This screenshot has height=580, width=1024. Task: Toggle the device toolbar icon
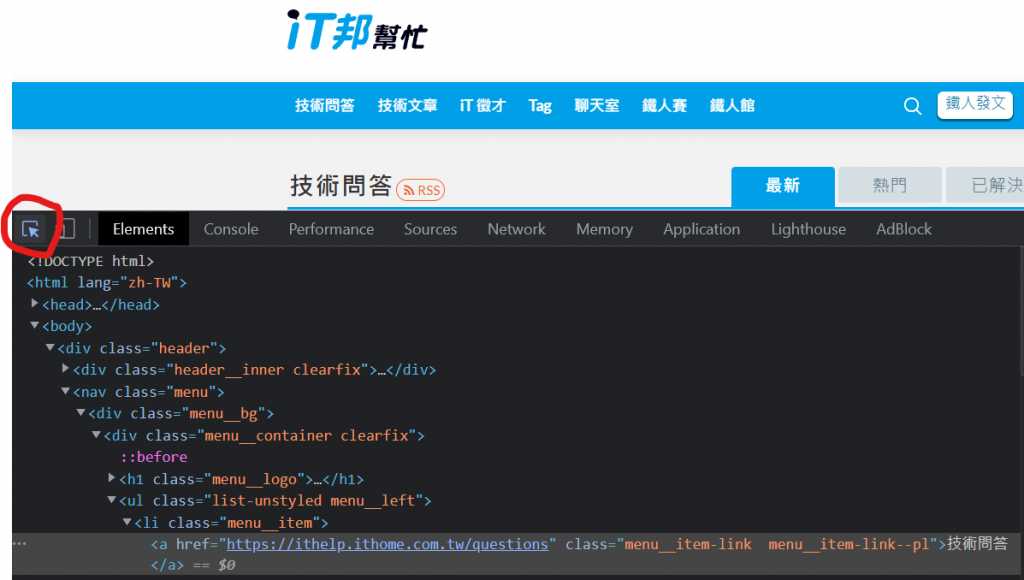(64, 229)
